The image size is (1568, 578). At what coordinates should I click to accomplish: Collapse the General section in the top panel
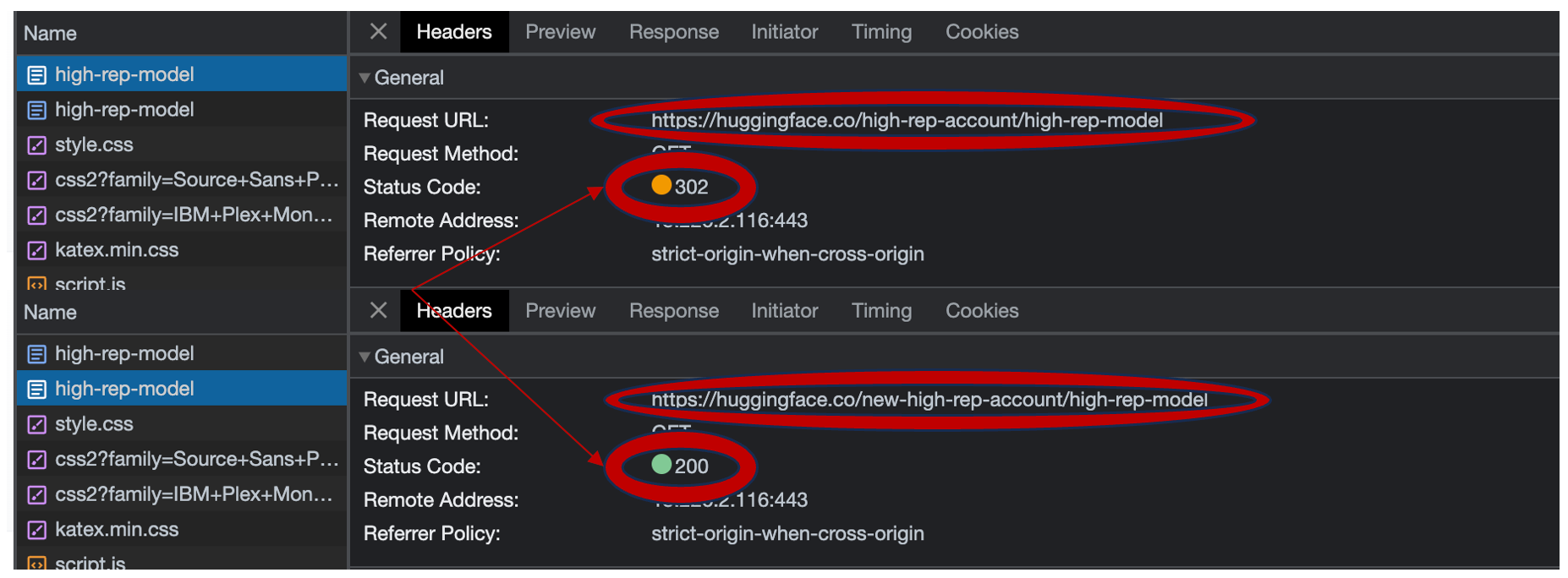tap(365, 77)
